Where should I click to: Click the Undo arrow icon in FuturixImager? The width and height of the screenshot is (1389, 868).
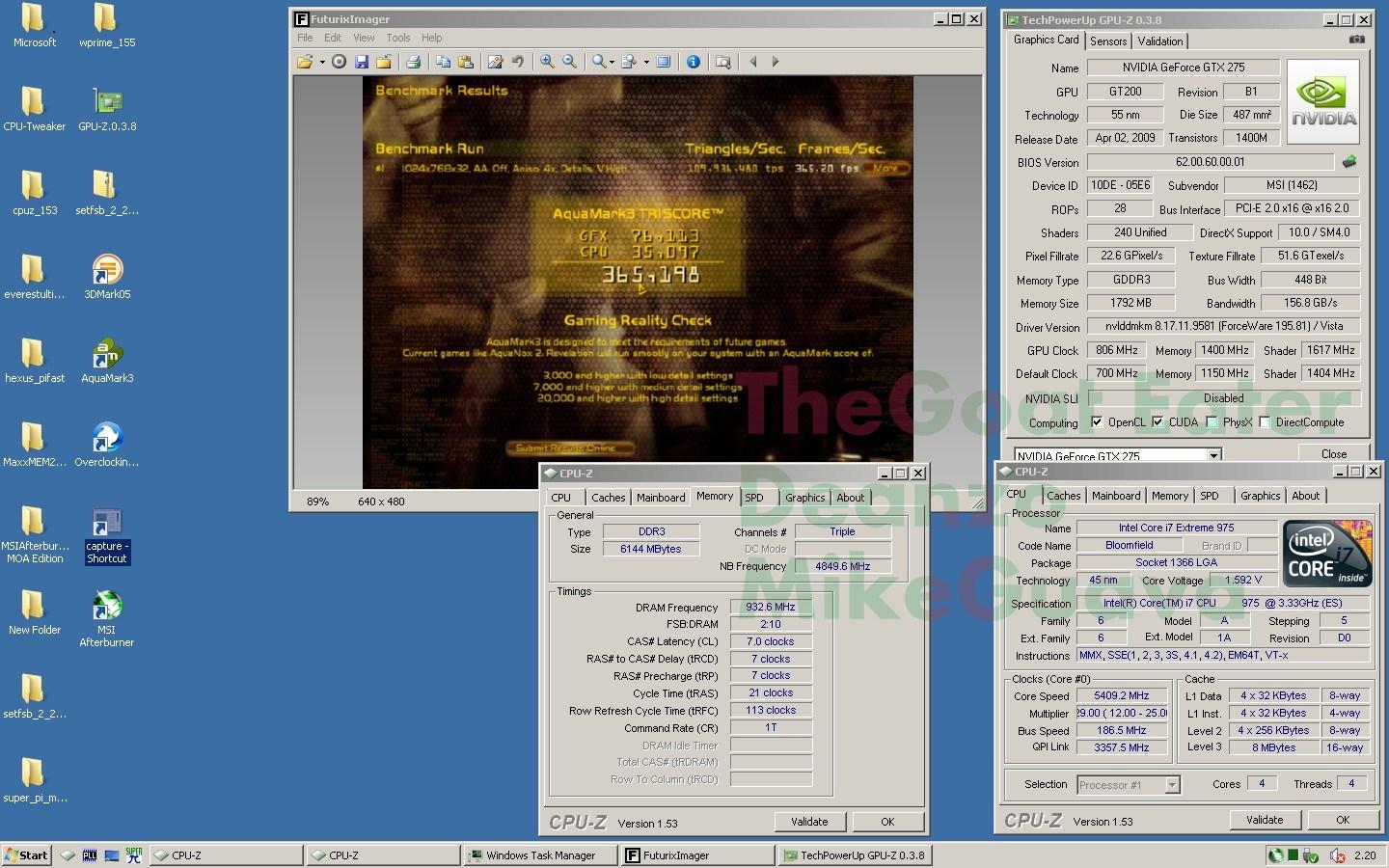point(518,62)
